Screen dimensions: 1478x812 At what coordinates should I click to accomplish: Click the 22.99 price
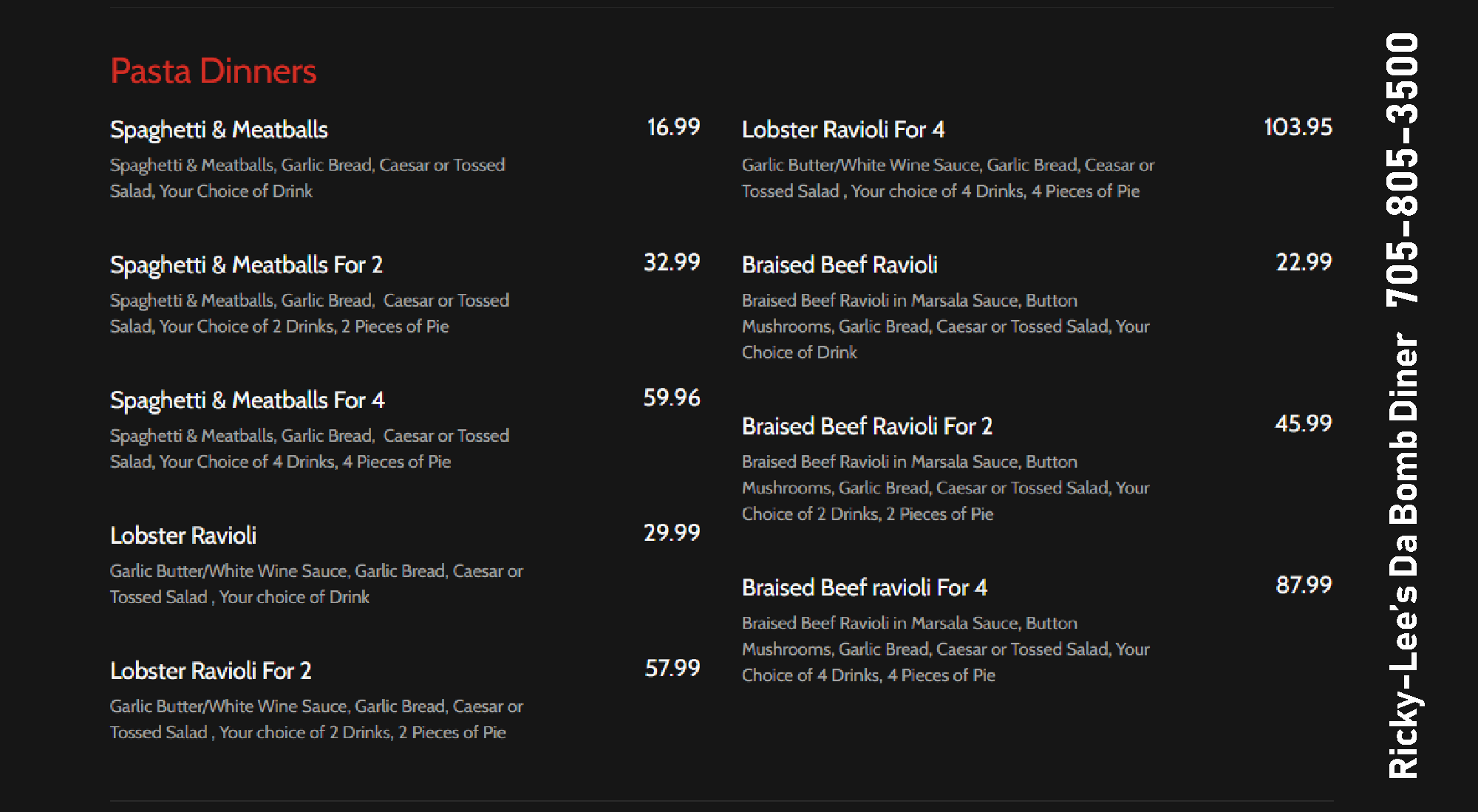click(x=1304, y=262)
